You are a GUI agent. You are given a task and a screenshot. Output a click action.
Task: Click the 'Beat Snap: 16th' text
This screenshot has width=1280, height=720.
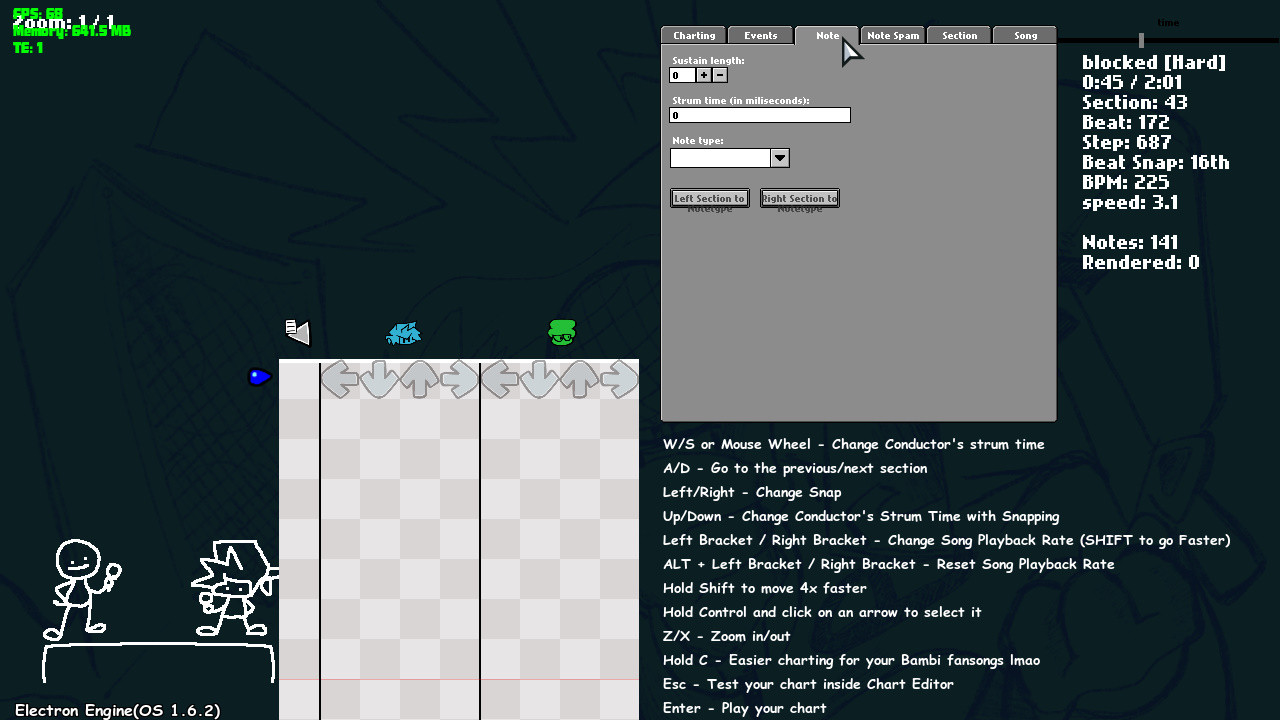pos(1156,162)
